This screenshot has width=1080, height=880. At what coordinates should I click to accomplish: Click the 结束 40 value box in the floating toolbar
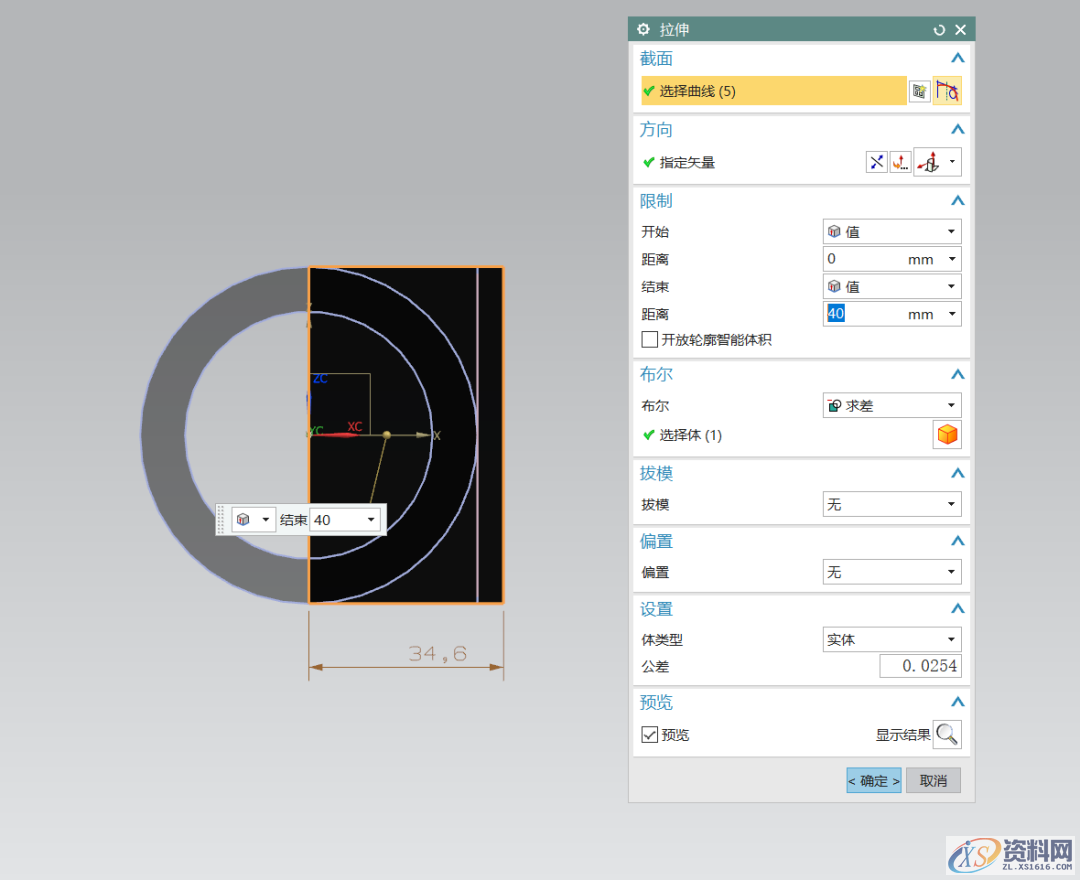(x=340, y=519)
